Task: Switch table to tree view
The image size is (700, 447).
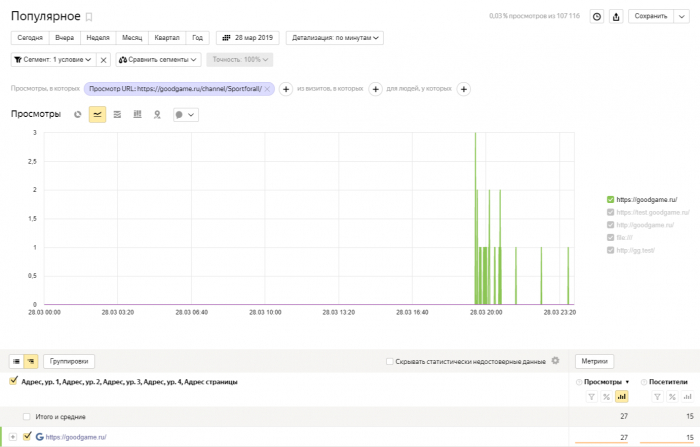Action: pos(31,361)
